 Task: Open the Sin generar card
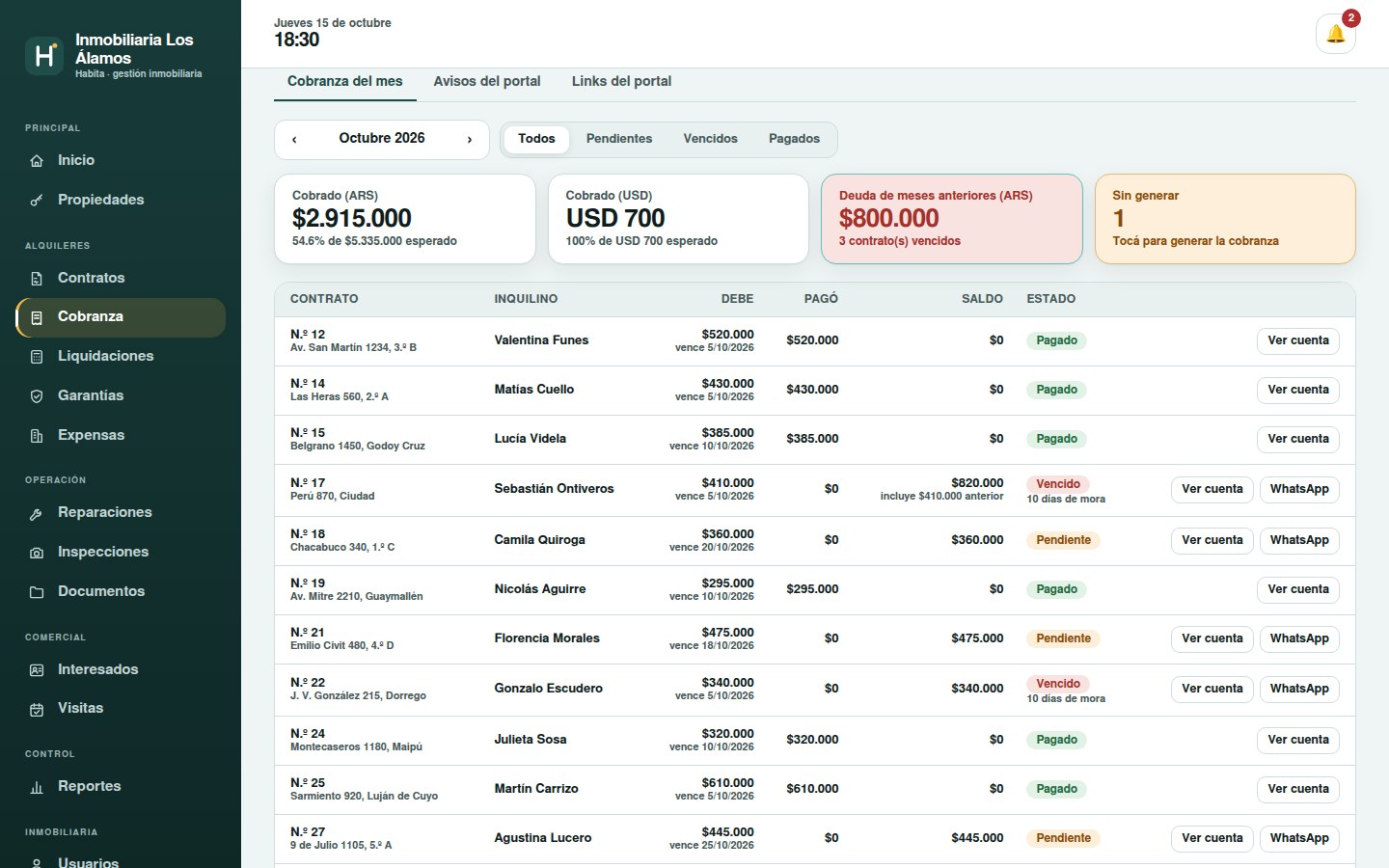[1225, 219]
